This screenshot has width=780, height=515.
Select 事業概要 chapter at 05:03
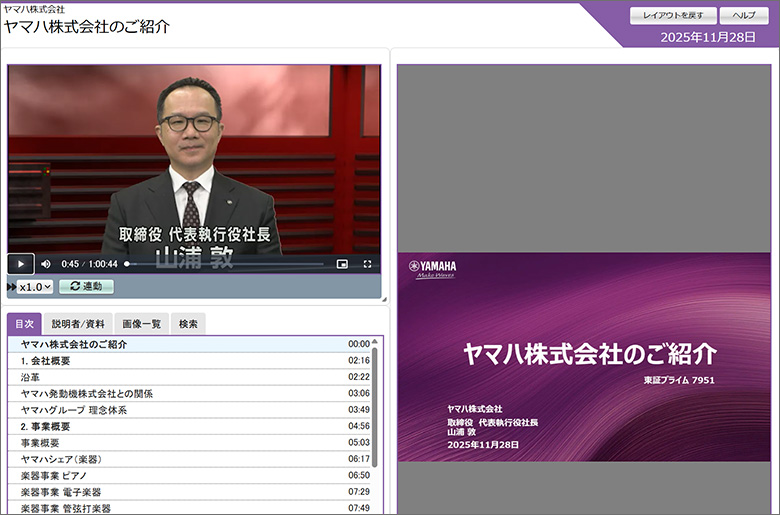click(189, 443)
